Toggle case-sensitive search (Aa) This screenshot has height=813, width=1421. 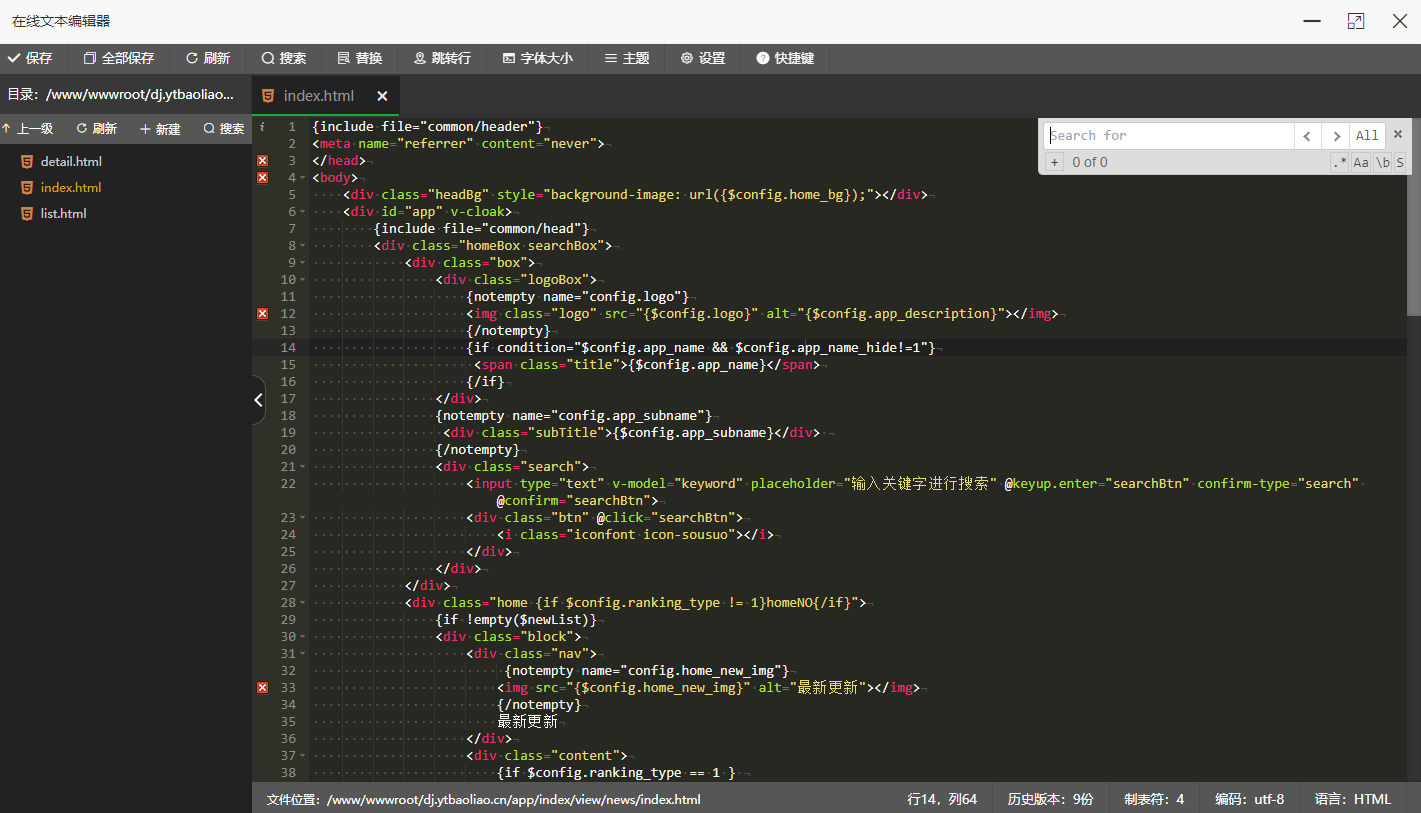point(1361,162)
